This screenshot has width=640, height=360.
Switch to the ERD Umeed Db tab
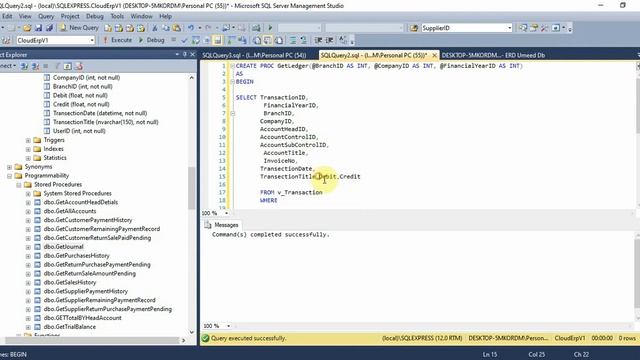point(493,55)
